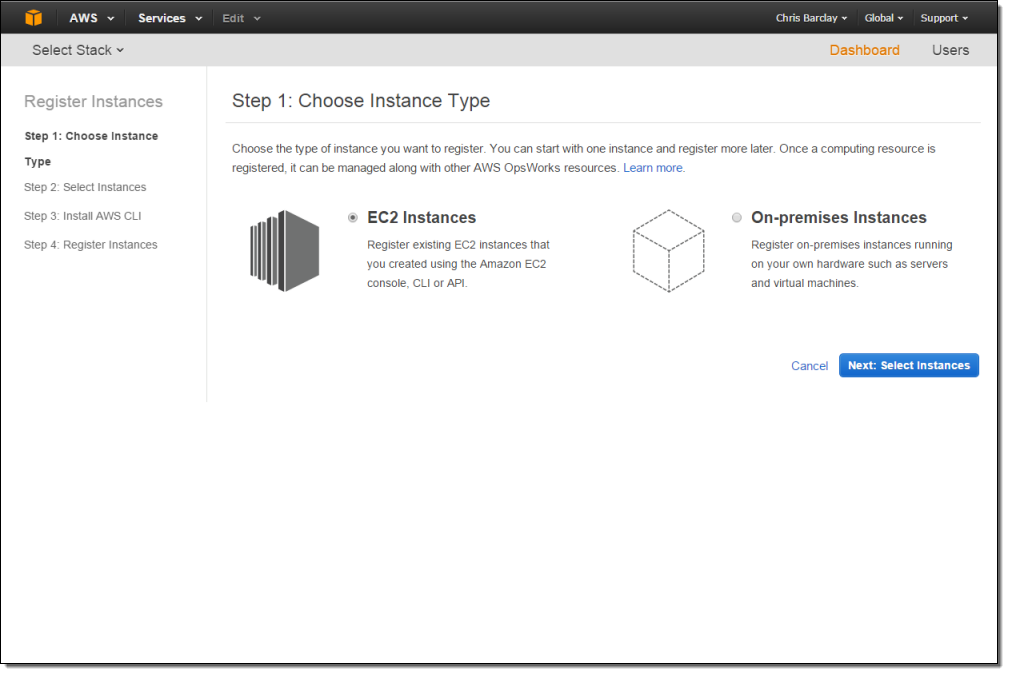Open the AWS dropdown menu
Image resolution: width=1009 pixels, height=675 pixels.
point(91,18)
